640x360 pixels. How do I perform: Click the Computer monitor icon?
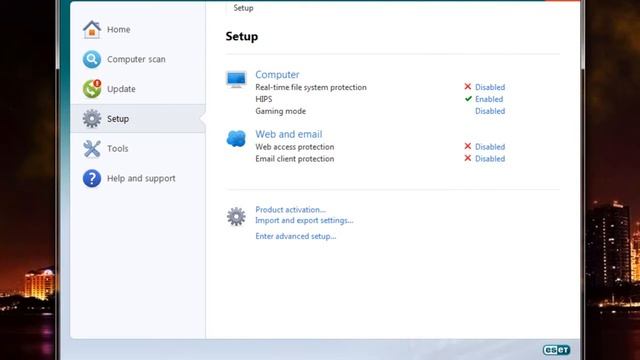tap(236, 79)
